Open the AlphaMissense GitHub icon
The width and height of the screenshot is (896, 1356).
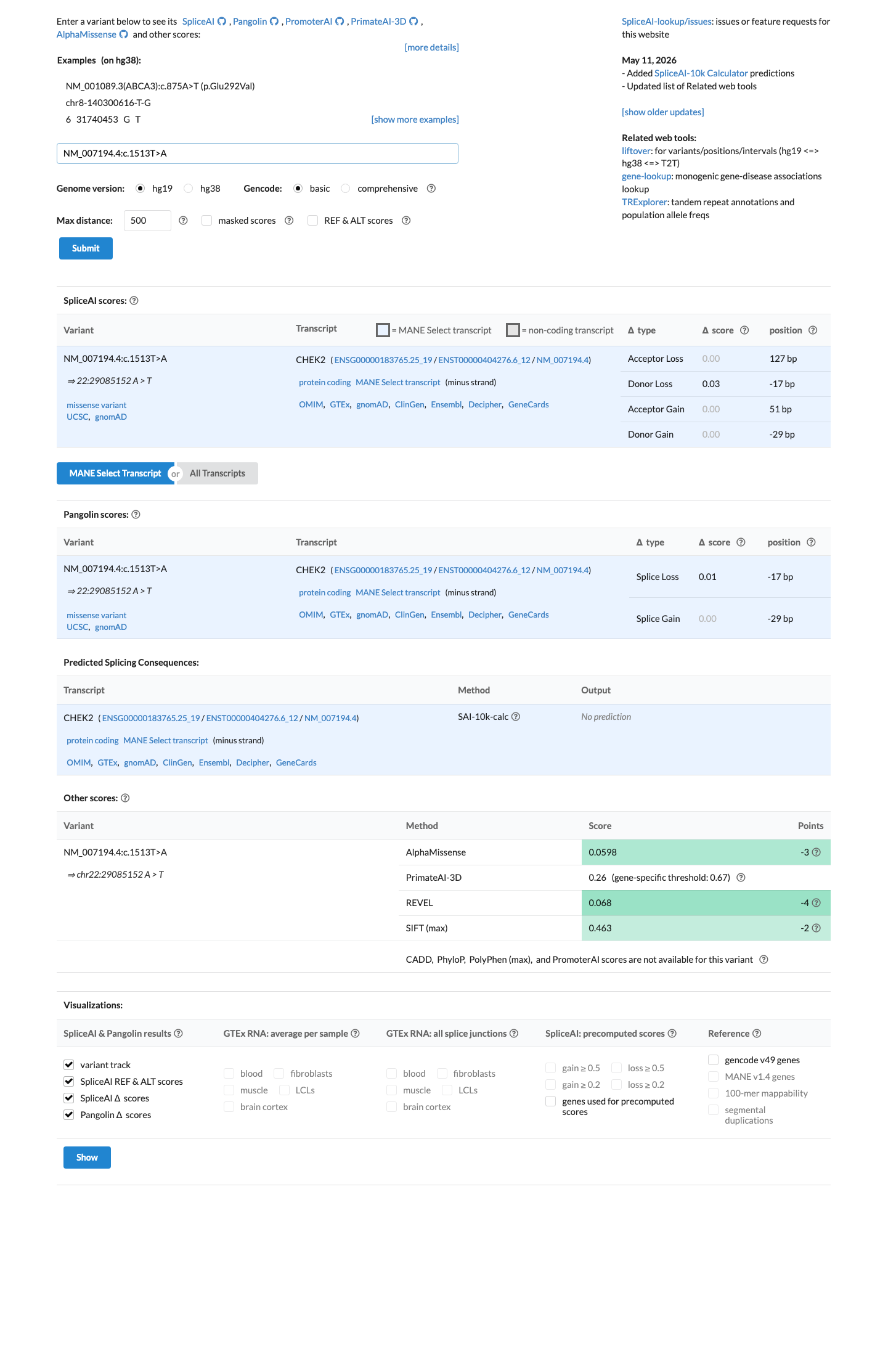pos(123,35)
